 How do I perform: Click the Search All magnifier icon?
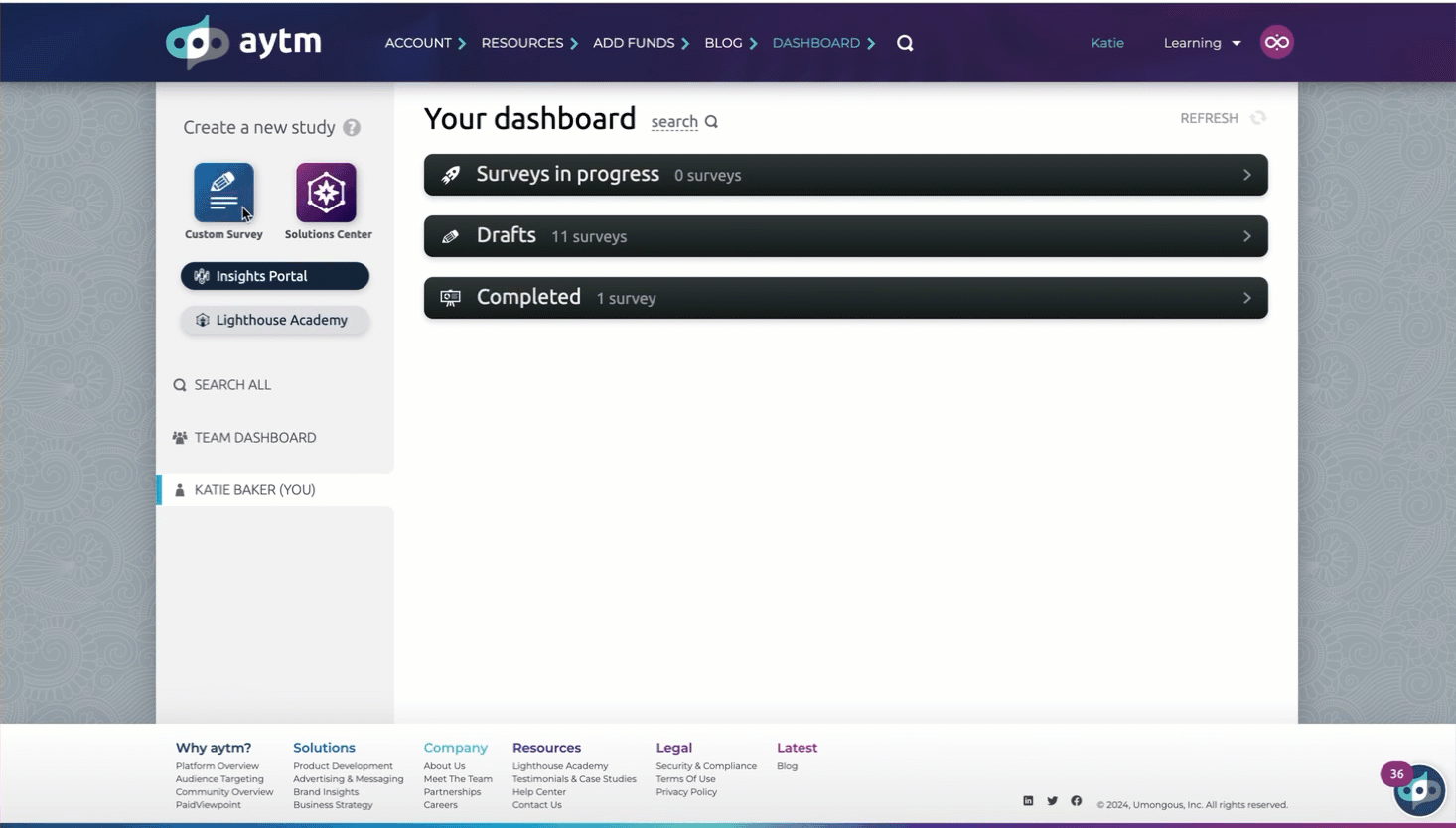coord(180,385)
